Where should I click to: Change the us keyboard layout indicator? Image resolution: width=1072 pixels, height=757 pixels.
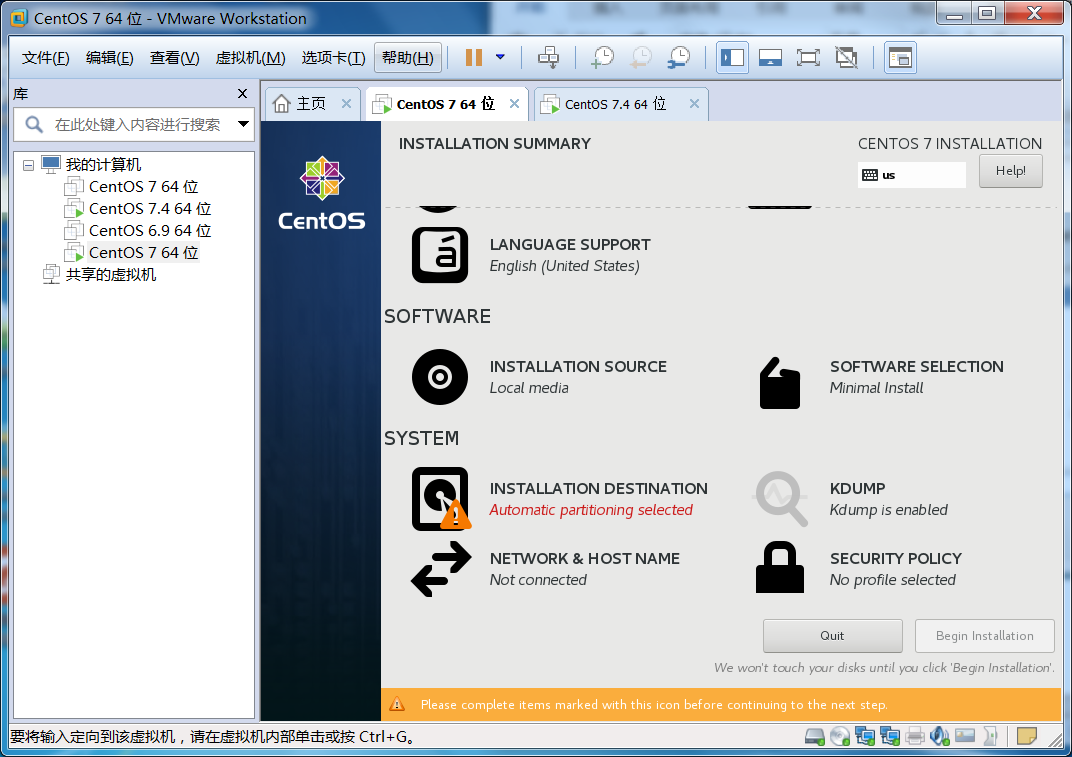pos(911,174)
